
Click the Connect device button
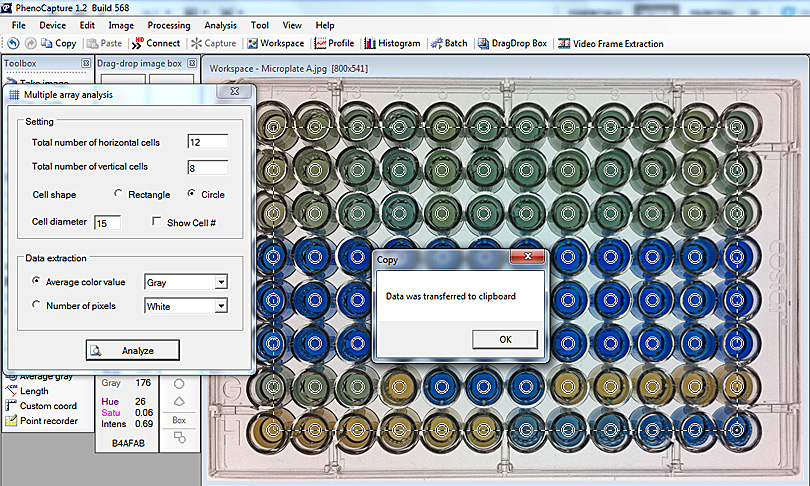156,43
